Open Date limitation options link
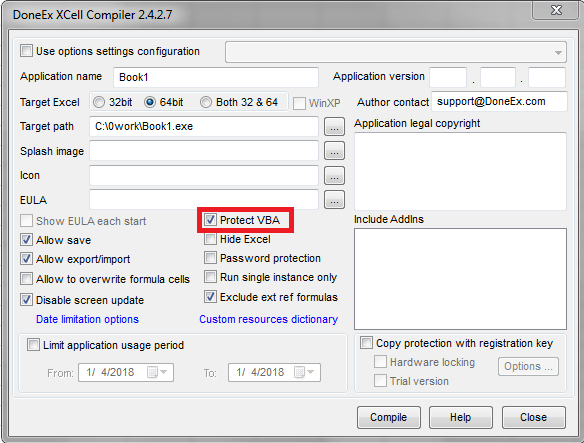 (x=87, y=319)
